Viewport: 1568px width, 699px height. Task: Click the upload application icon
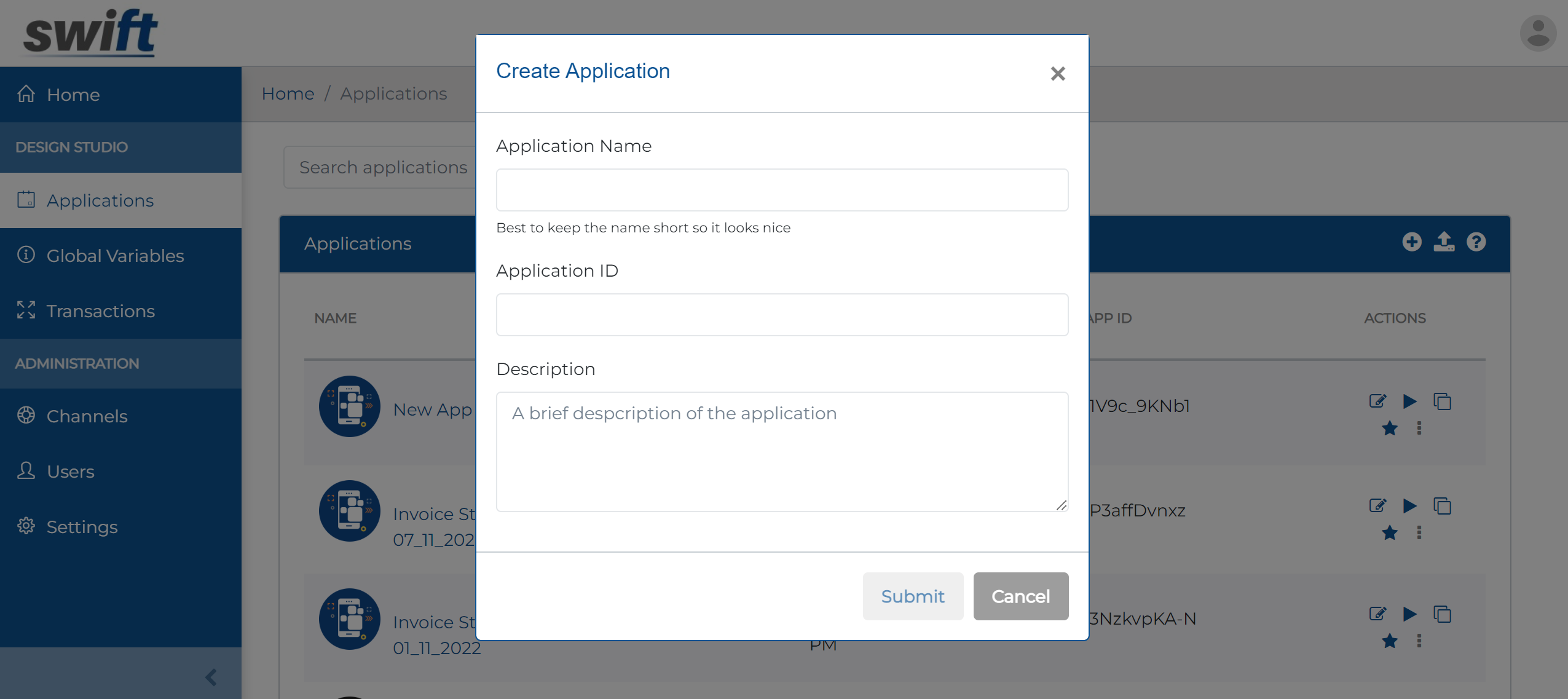[1444, 242]
